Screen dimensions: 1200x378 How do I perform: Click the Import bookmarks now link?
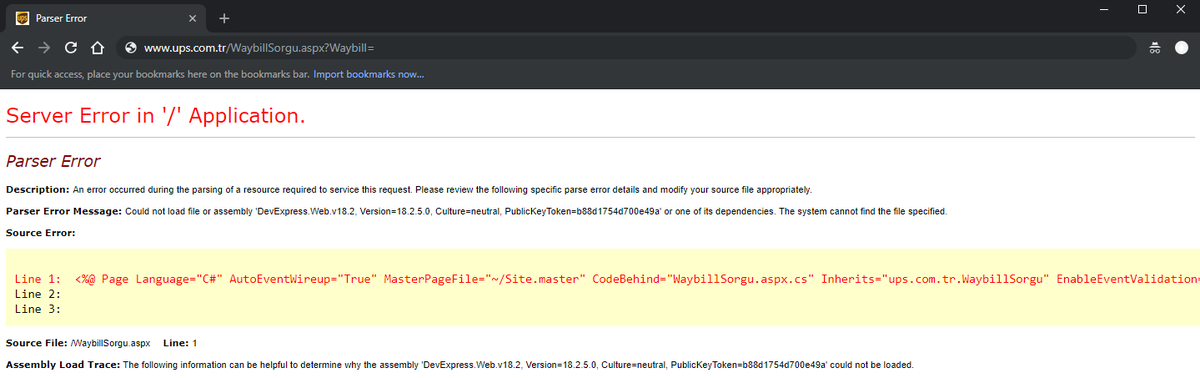click(x=368, y=74)
